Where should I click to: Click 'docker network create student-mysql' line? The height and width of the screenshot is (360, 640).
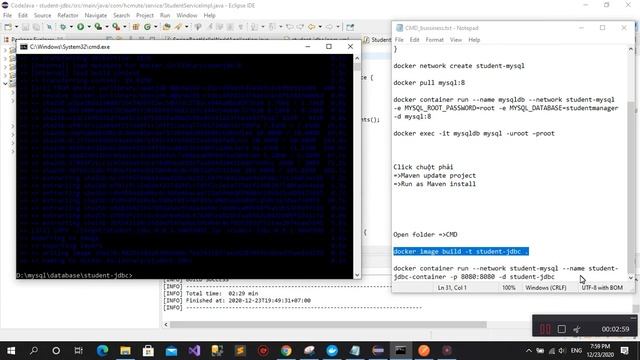[x=459, y=66]
